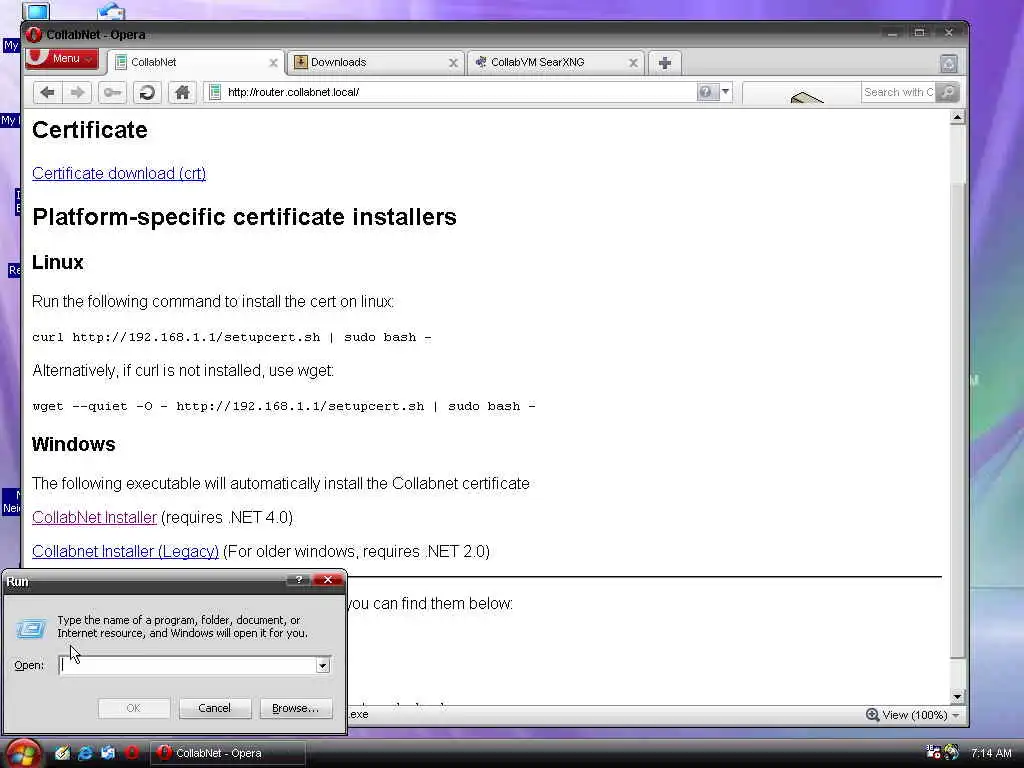Expand the Run dialog Open dropdown
The image size is (1024, 768).
[x=323, y=665]
